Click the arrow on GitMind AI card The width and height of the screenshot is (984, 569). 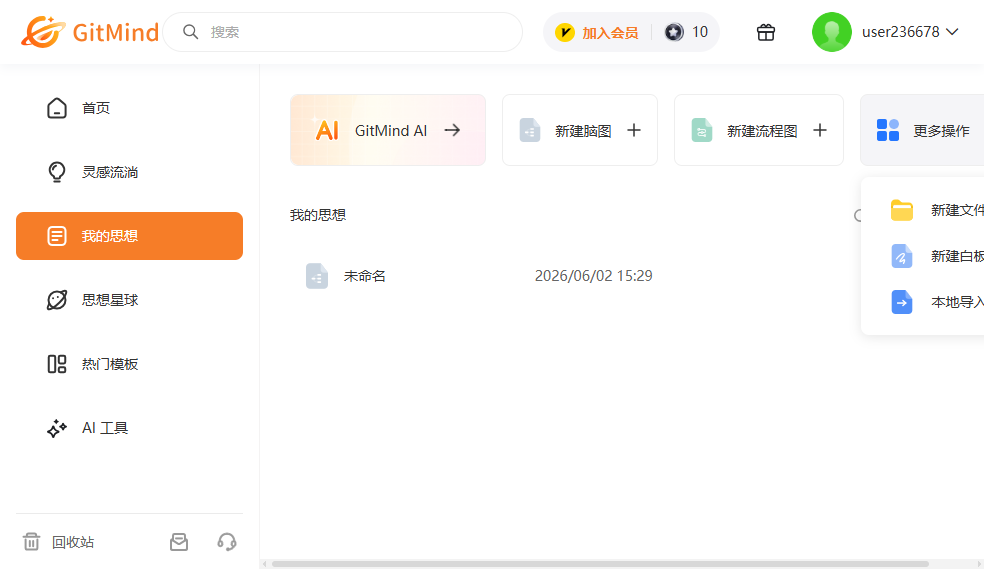point(452,130)
